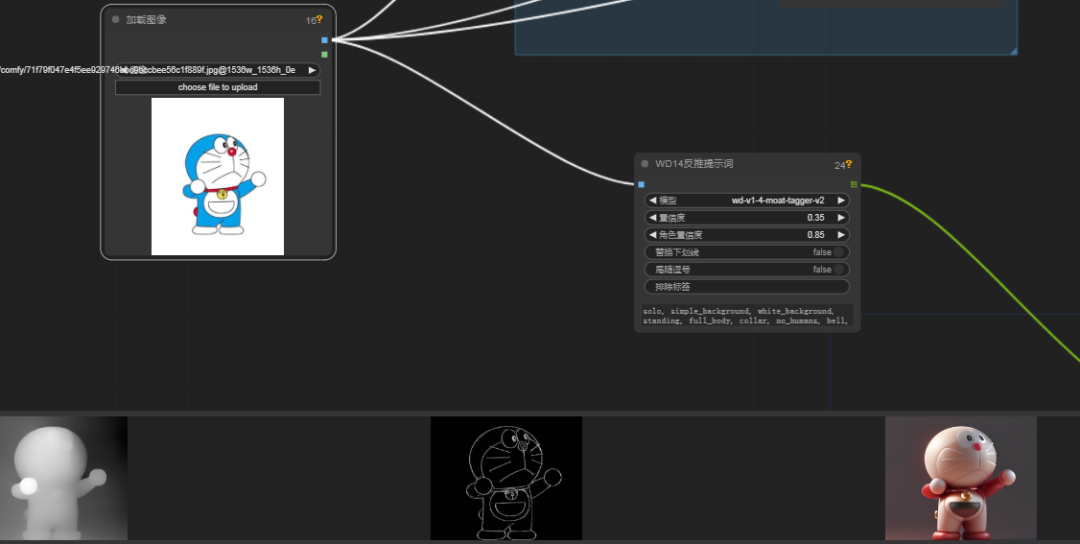Increase 角色置信度 with right arrow
This screenshot has height=544, width=1080.
[841, 235]
